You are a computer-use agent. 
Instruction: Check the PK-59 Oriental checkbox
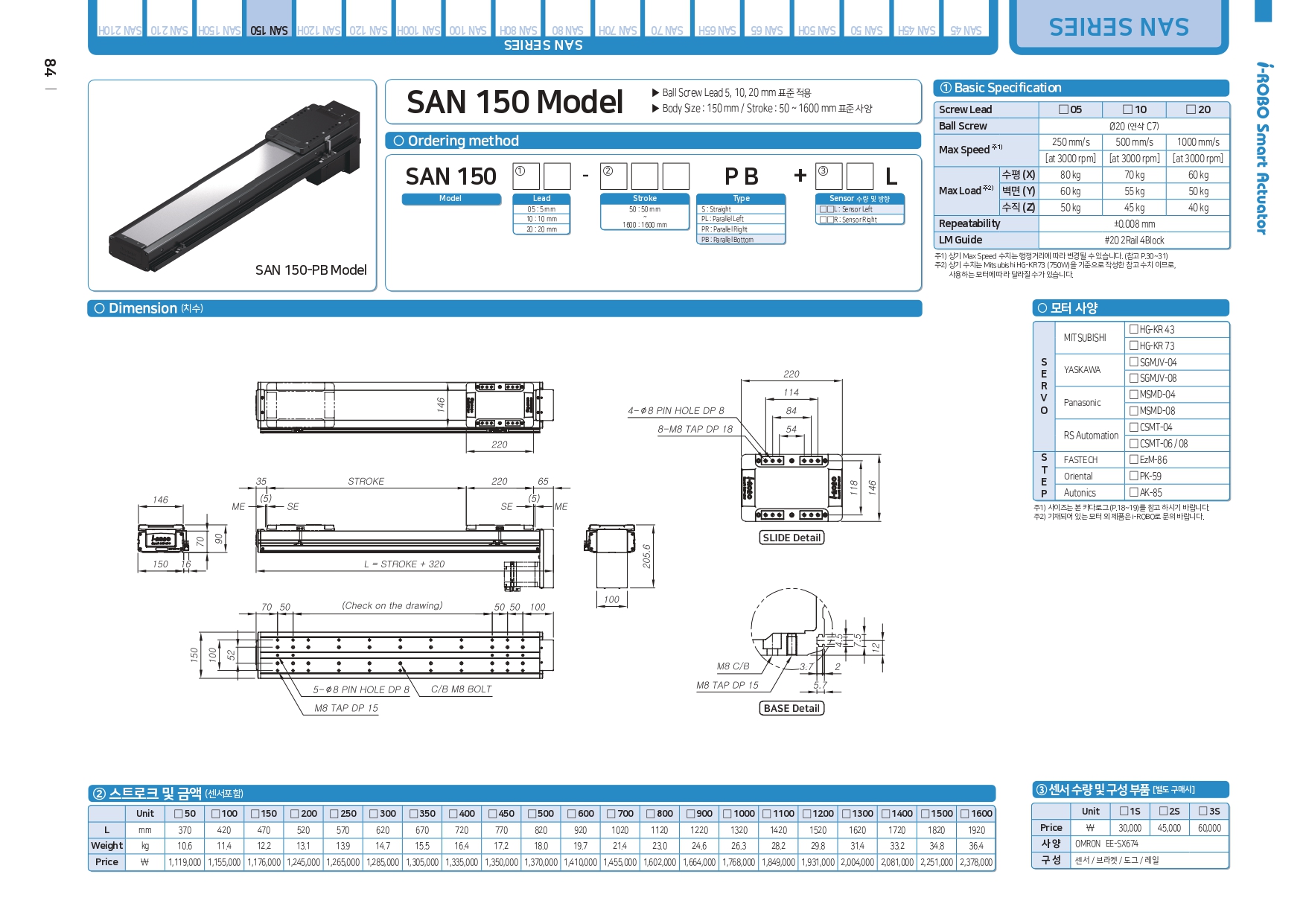tap(1133, 476)
